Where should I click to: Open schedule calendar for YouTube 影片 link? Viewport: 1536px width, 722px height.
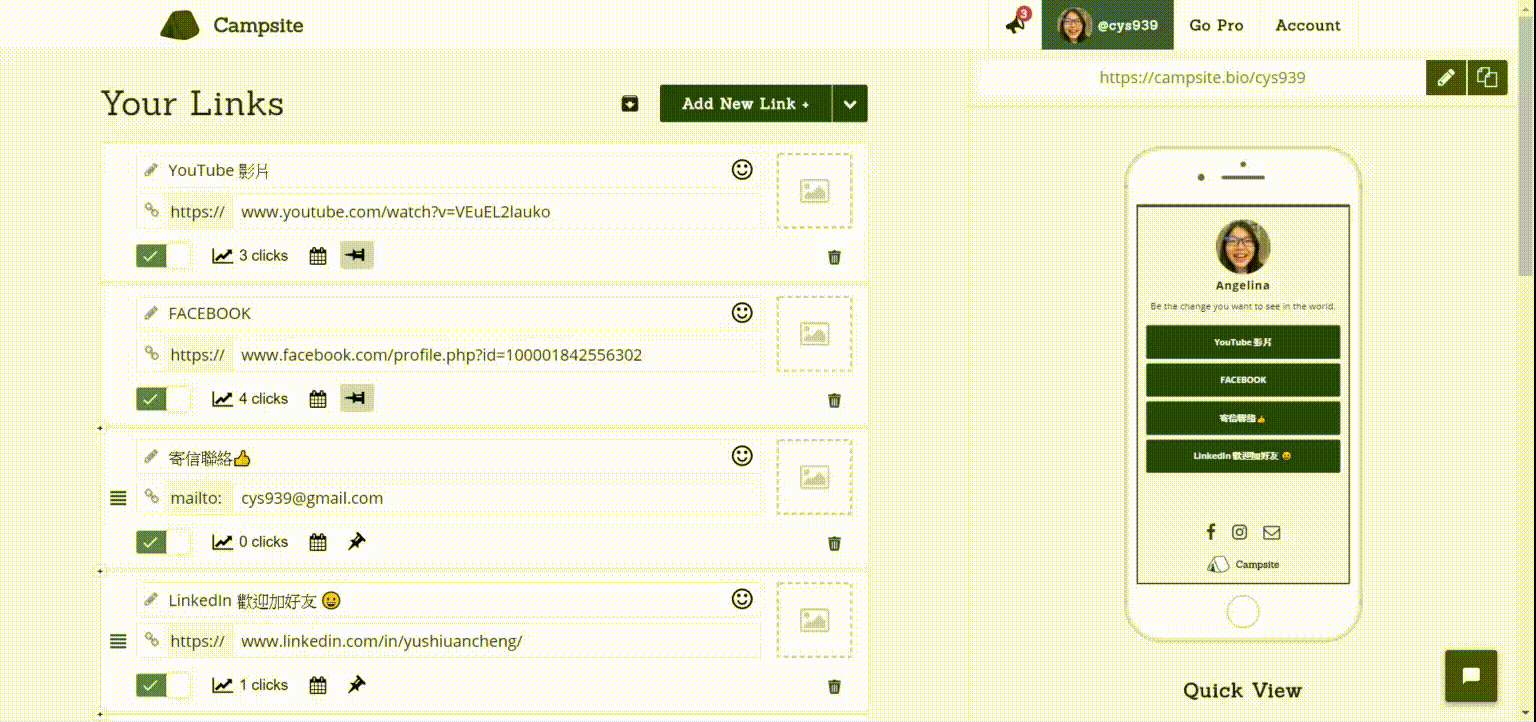318,256
